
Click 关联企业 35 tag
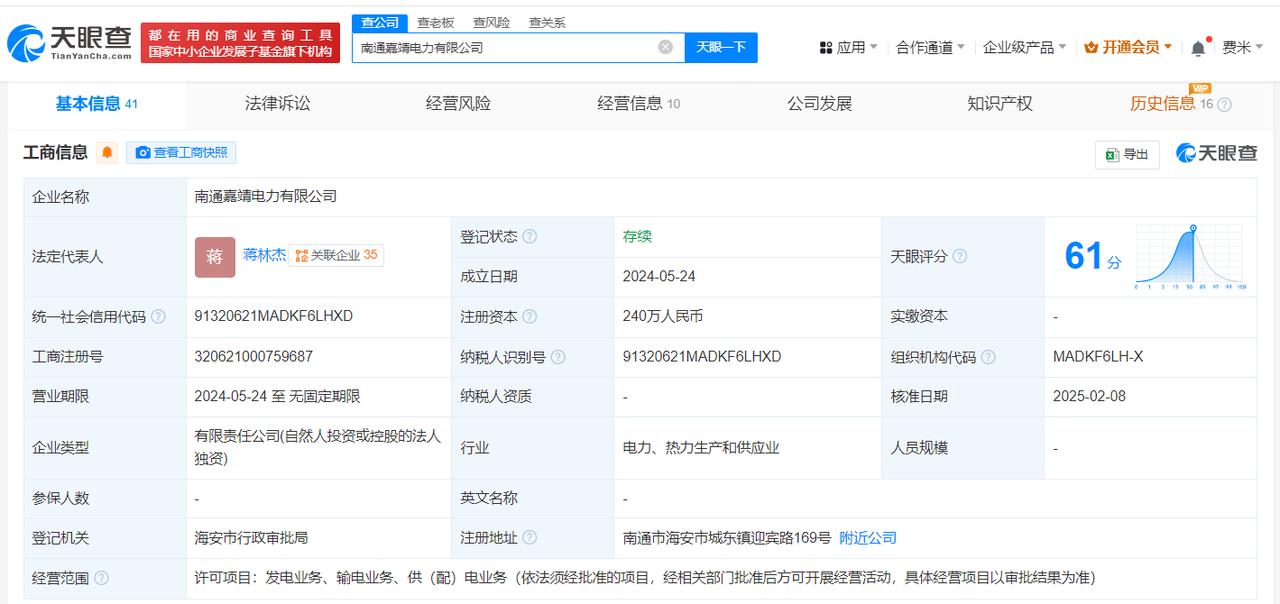point(336,256)
